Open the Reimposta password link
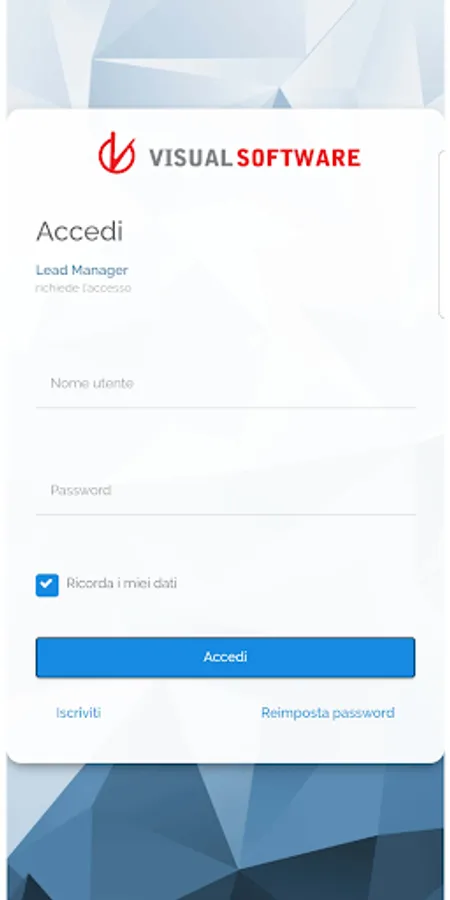Image resolution: width=450 pixels, height=900 pixels. point(328,713)
